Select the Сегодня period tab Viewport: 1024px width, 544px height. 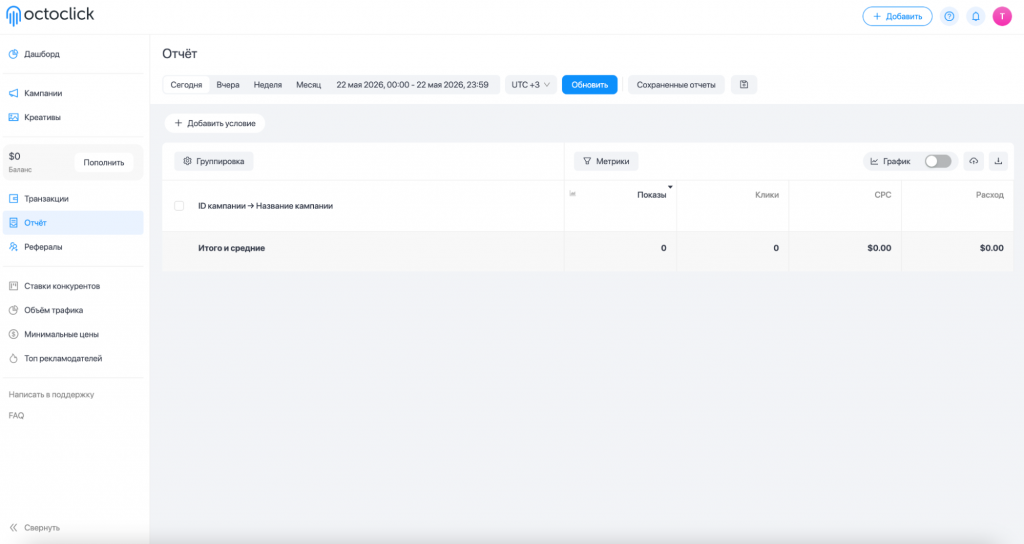tap(186, 84)
